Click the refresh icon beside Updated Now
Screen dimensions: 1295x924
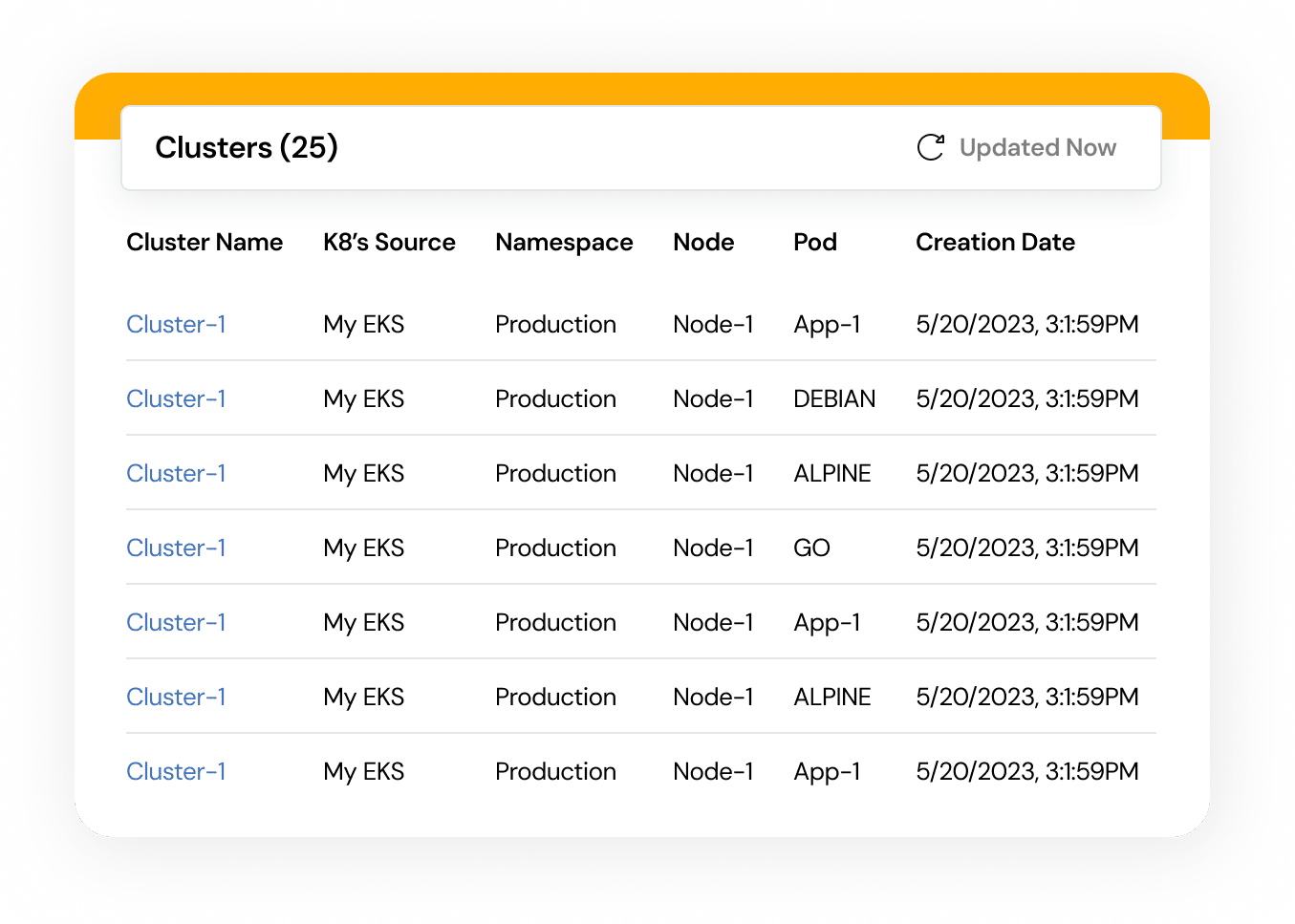930,147
